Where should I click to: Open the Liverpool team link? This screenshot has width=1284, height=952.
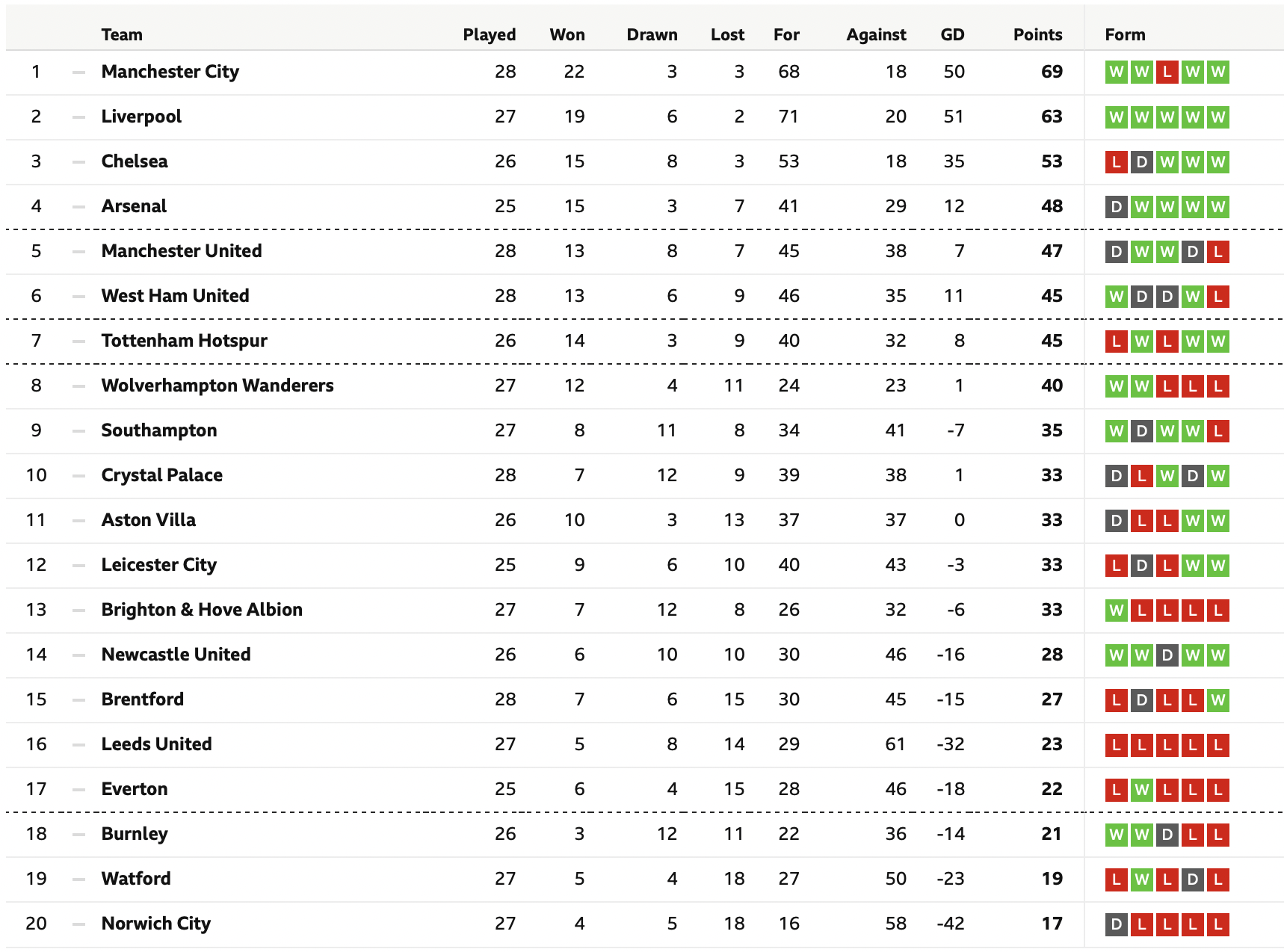141,117
